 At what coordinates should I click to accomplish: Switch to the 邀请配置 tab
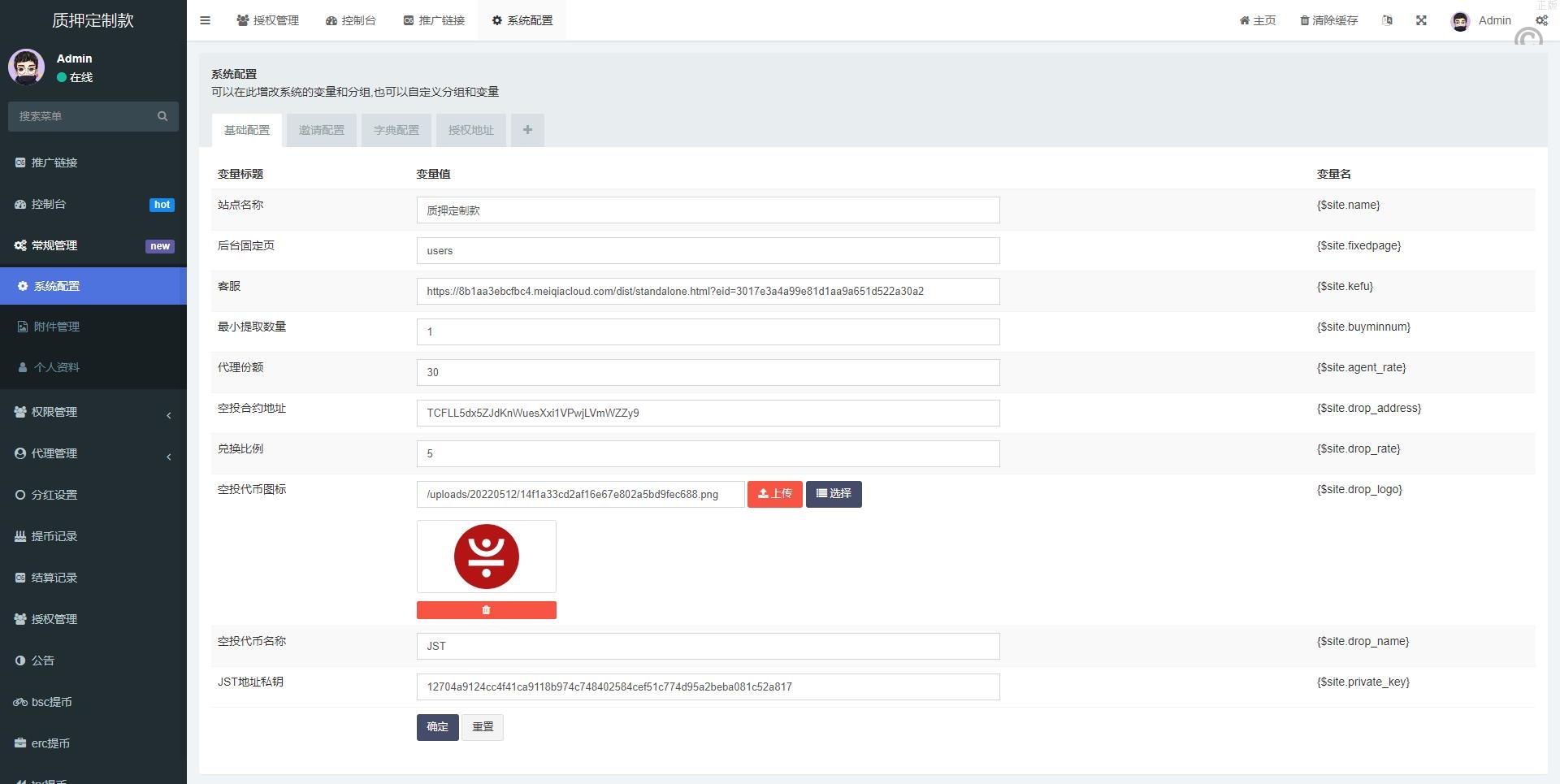pyautogui.click(x=321, y=130)
